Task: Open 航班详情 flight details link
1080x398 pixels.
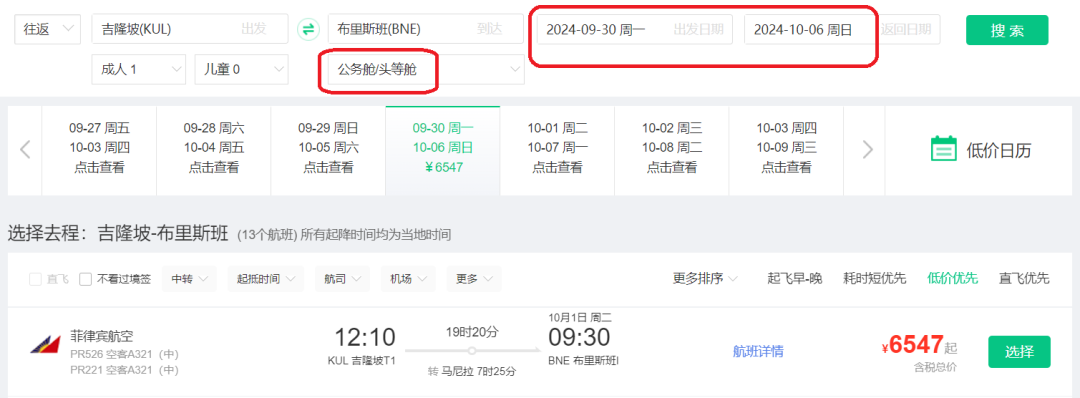Action: pyautogui.click(x=758, y=351)
